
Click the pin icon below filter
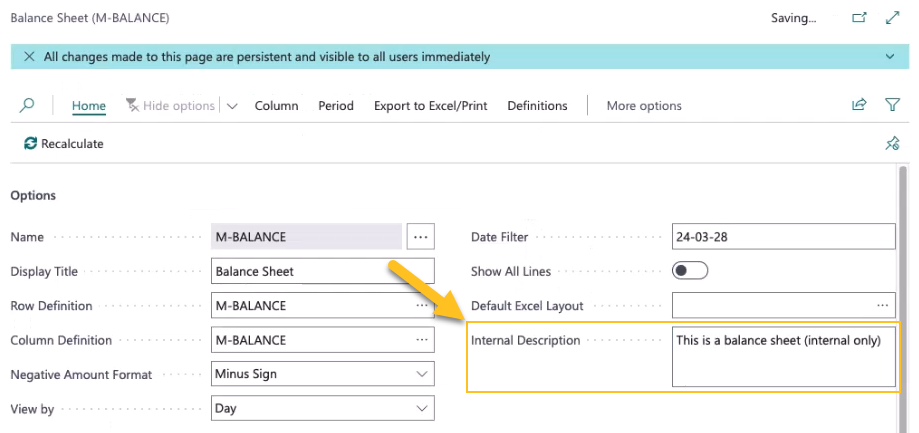click(892, 144)
